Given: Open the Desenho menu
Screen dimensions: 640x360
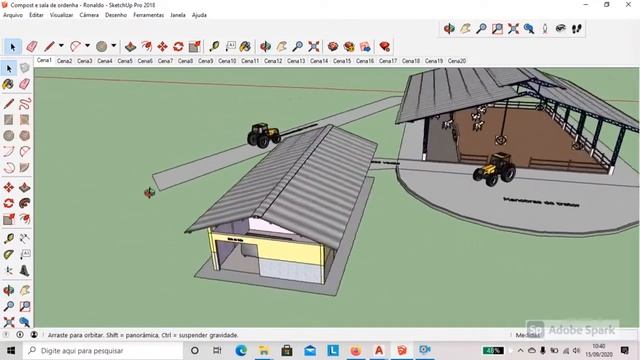Looking at the screenshot, I should click(x=116, y=15).
